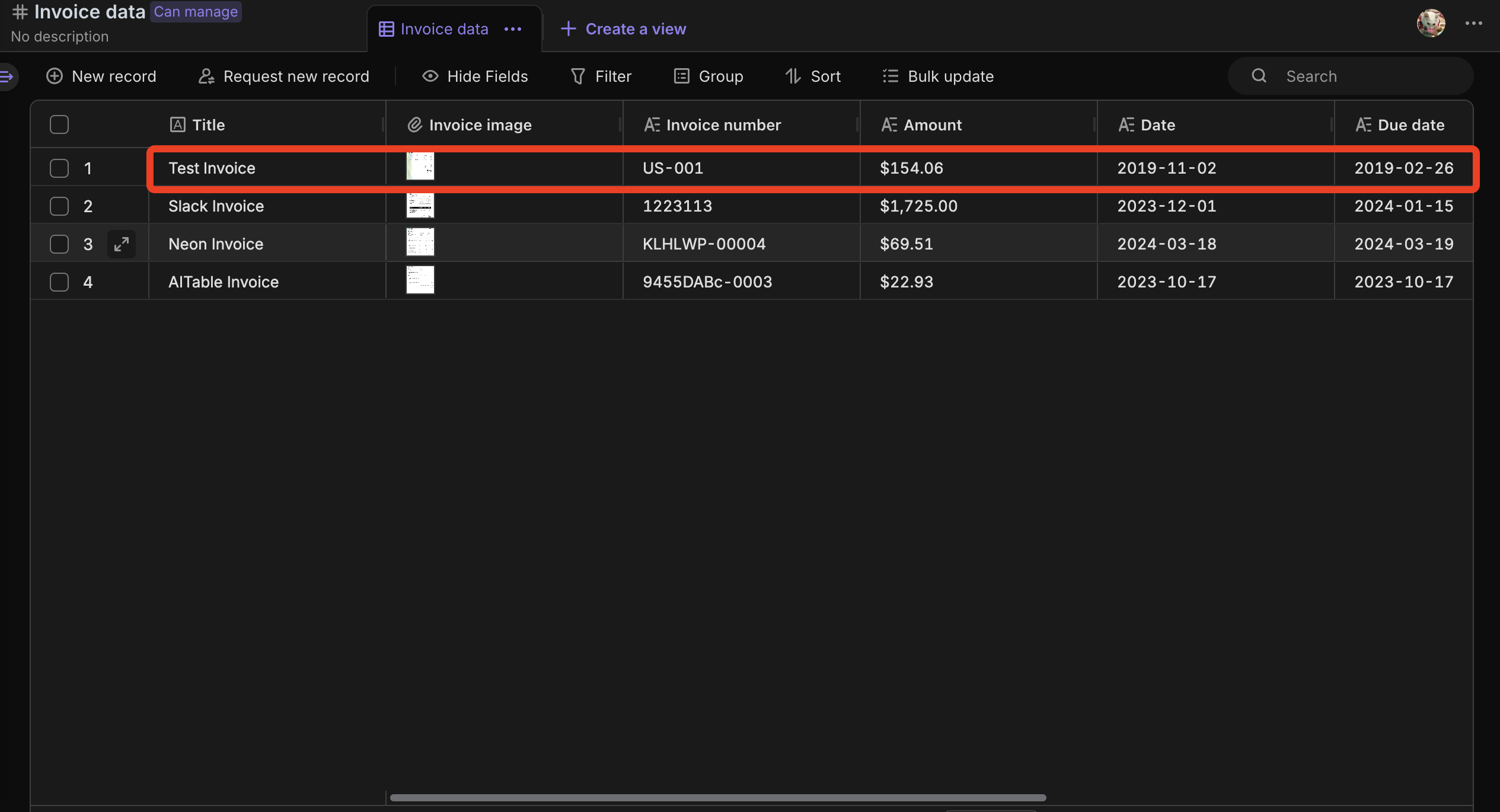This screenshot has width=1500, height=812.
Task: Open the user avatar menu
Action: [1431, 23]
